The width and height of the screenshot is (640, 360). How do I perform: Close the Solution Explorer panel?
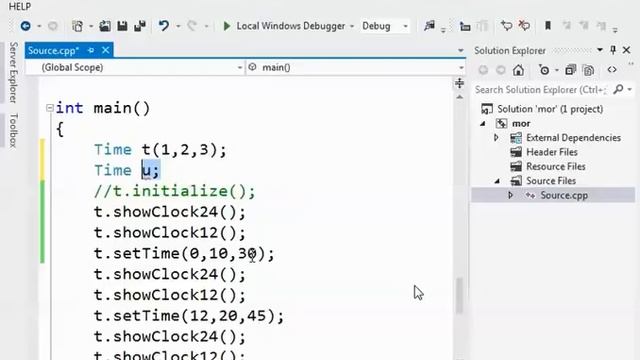pyautogui.click(x=627, y=50)
